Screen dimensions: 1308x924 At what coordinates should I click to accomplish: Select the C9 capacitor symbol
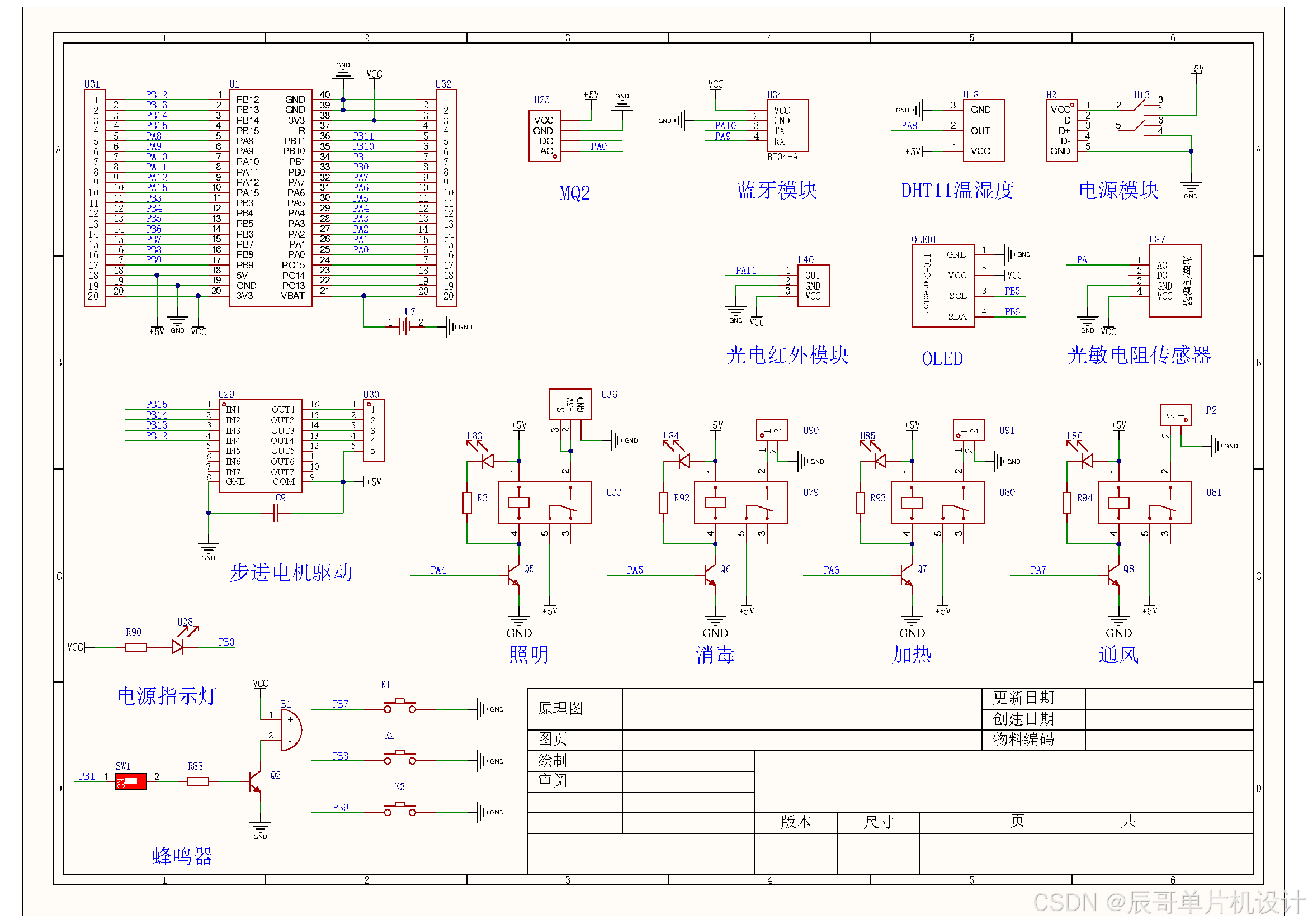(x=276, y=514)
